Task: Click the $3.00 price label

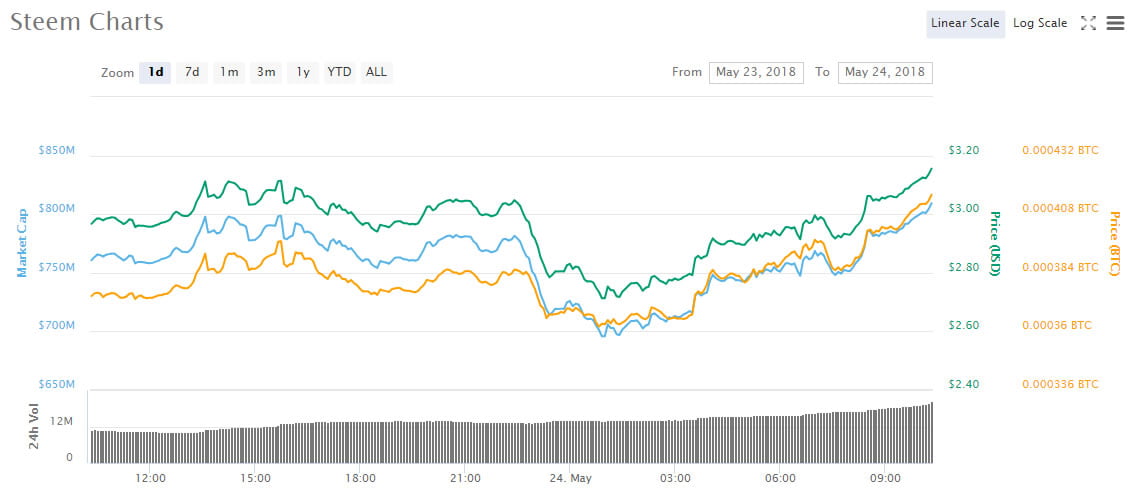Action: [964, 209]
